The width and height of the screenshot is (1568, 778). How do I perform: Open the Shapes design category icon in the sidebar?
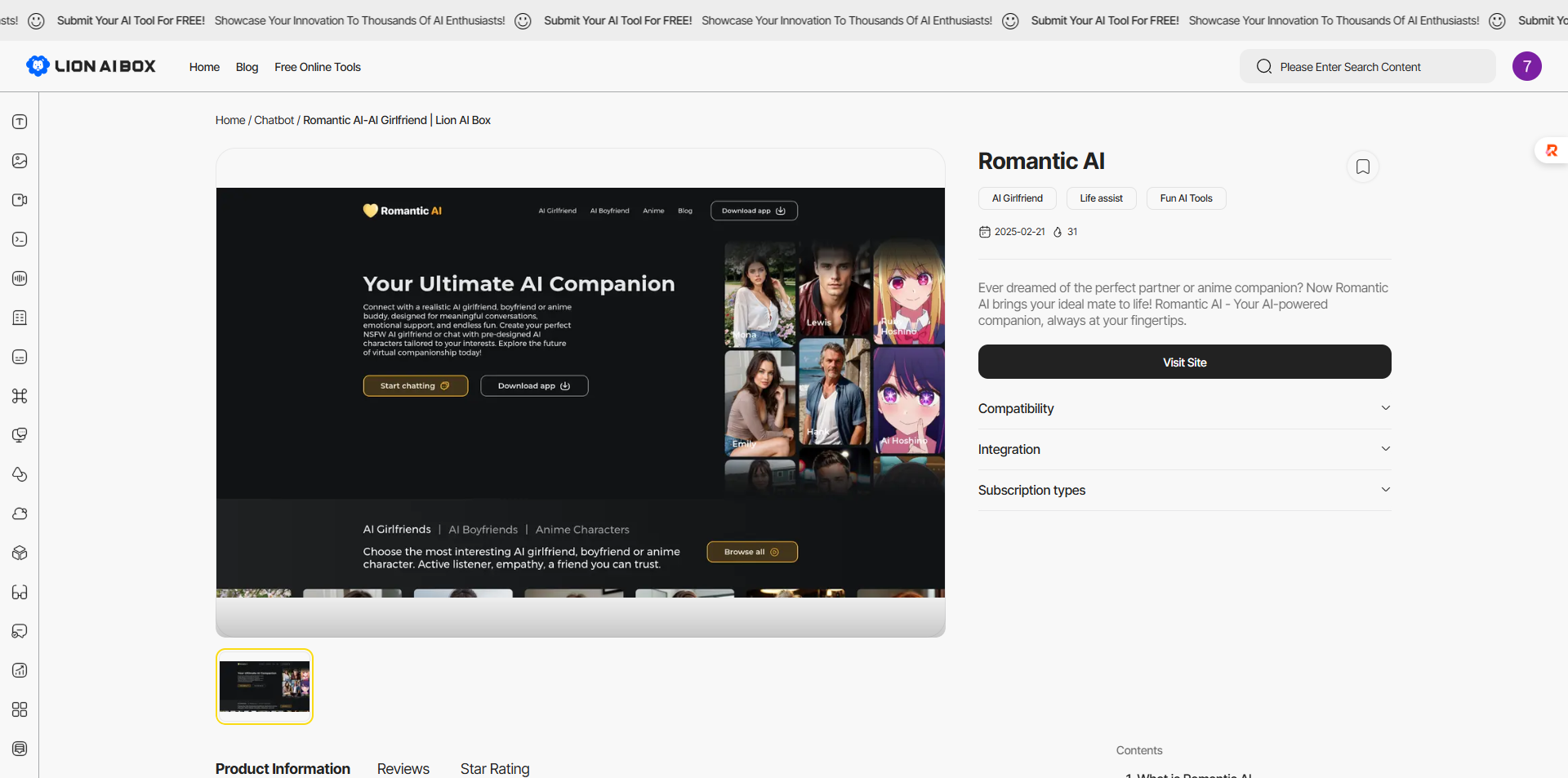pyautogui.click(x=20, y=474)
